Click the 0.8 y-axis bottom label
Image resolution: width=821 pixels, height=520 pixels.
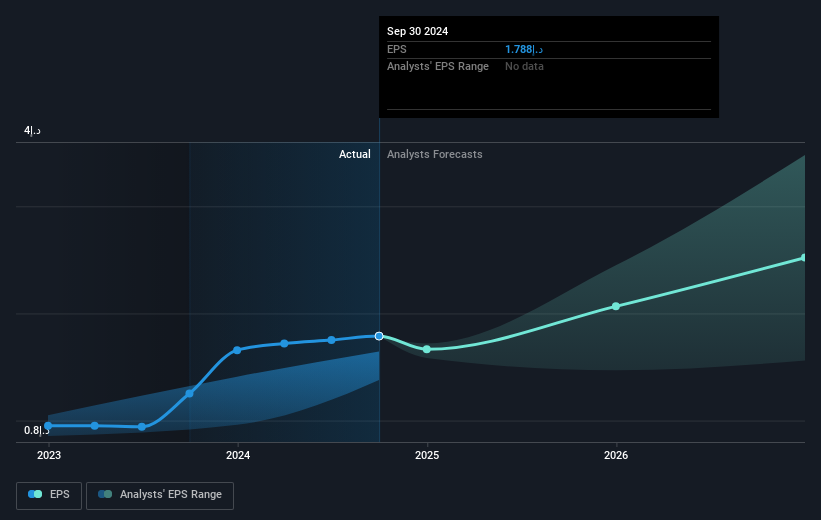[x=36, y=430]
